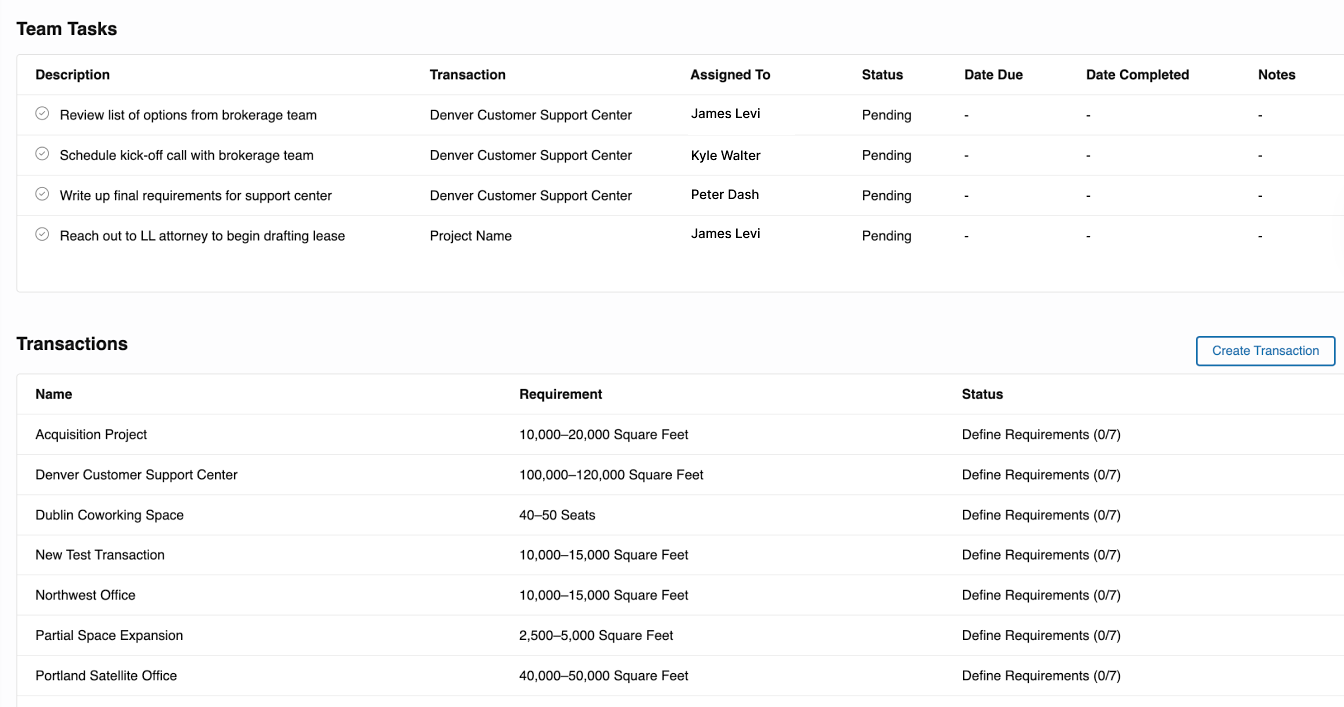Image resolution: width=1344 pixels, height=707 pixels.
Task: Open the Denver Customer Support Center transaction
Action: [136, 475]
